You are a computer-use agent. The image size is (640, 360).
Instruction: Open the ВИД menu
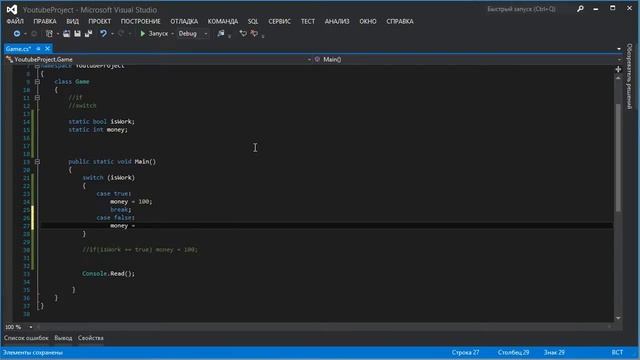tap(73, 21)
